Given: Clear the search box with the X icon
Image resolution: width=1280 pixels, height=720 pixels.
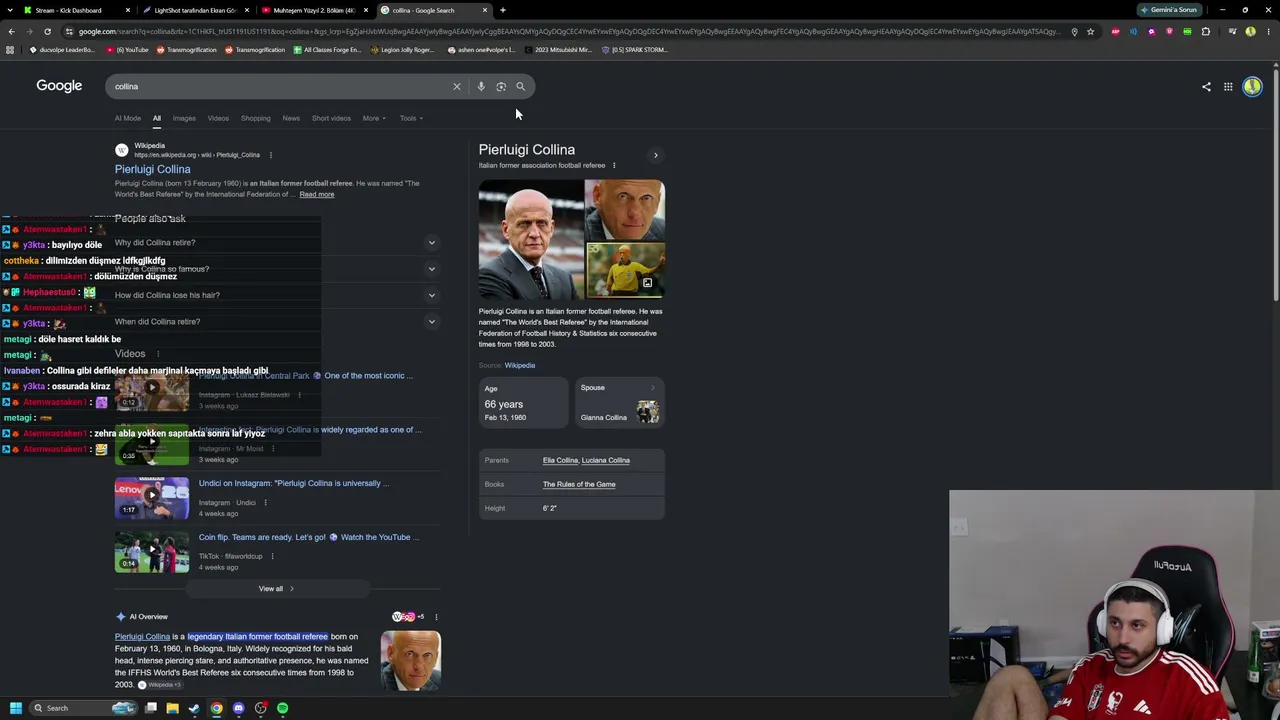Looking at the screenshot, I should point(457,86).
